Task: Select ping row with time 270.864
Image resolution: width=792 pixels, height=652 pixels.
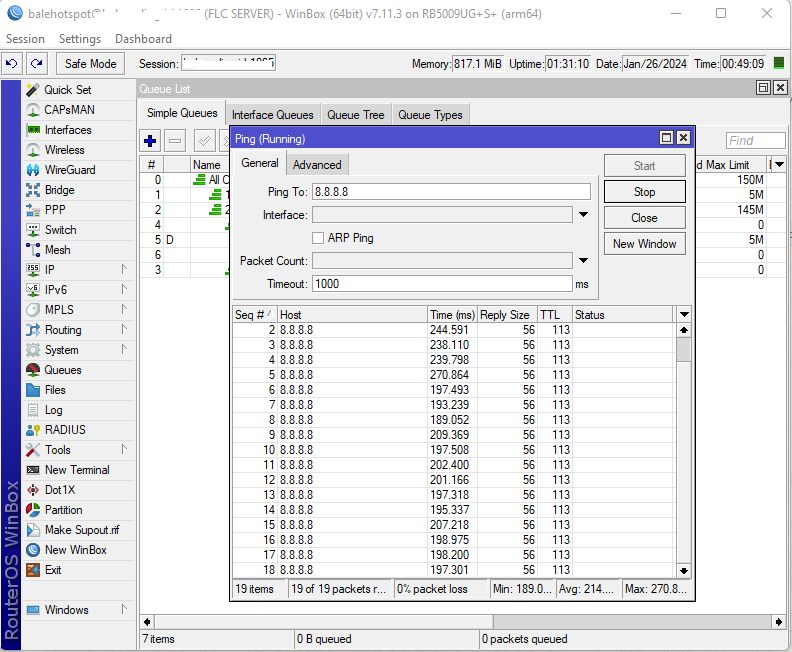Action: tap(455, 375)
